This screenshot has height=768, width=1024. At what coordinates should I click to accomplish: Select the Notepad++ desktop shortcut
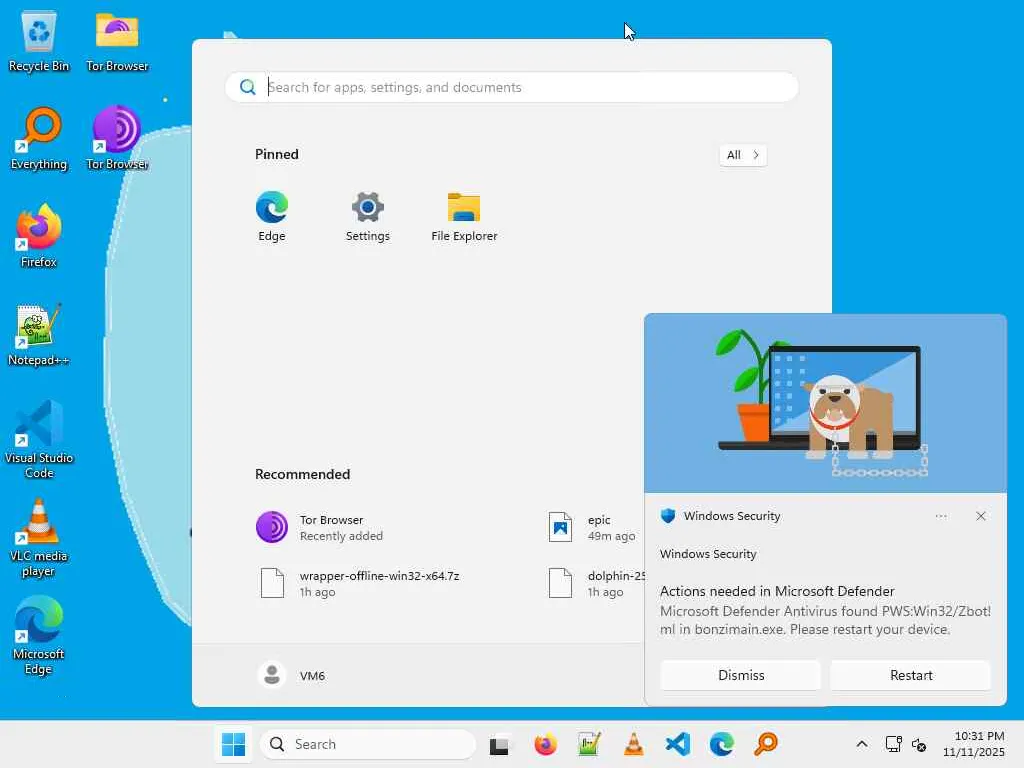tap(39, 335)
